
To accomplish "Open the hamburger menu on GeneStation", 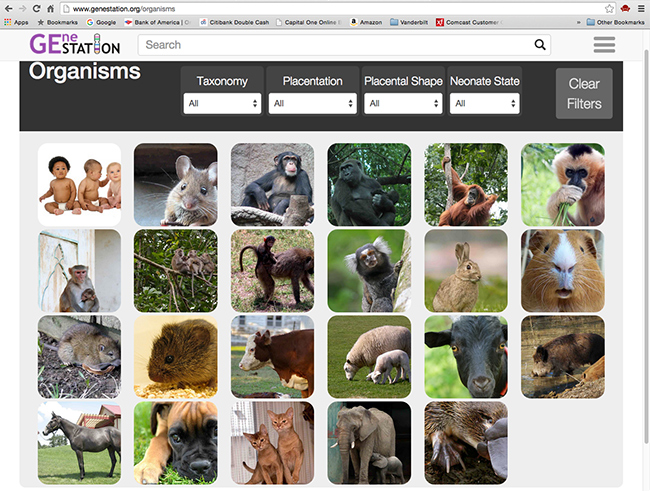I will pyautogui.click(x=604, y=45).
